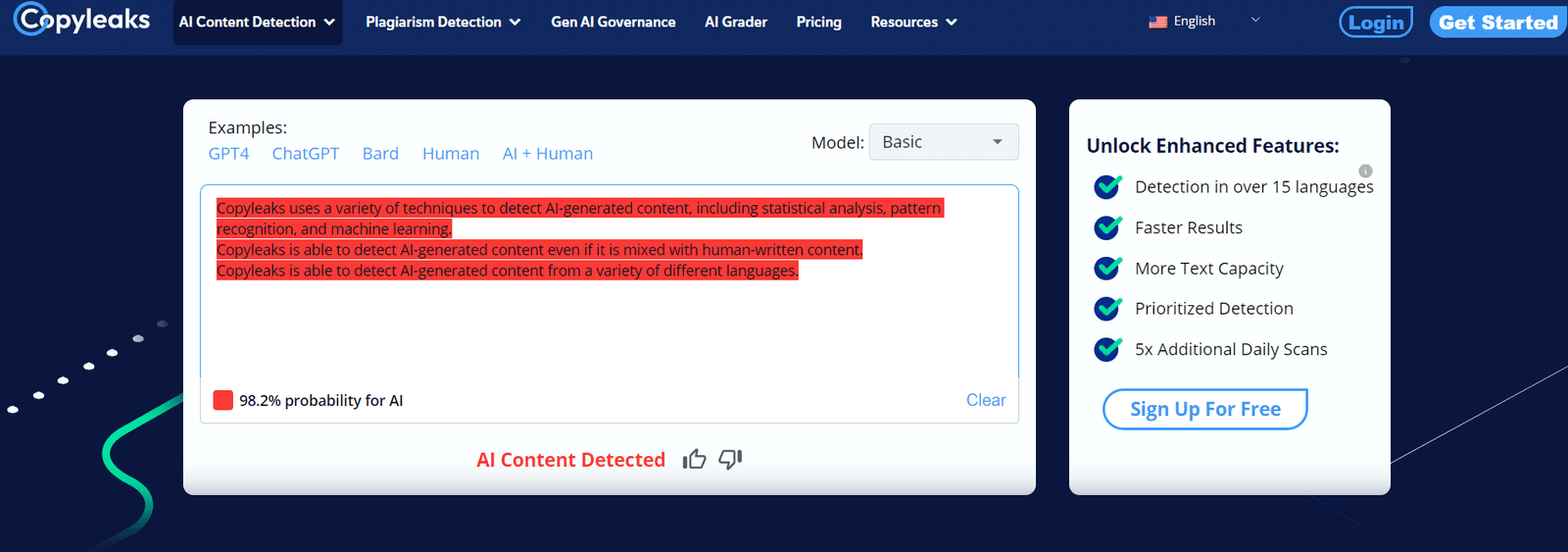Click checkmark beside 5x Additional Daily Scans
The height and width of the screenshot is (552, 1568).
pyautogui.click(x=1107, y=349)
